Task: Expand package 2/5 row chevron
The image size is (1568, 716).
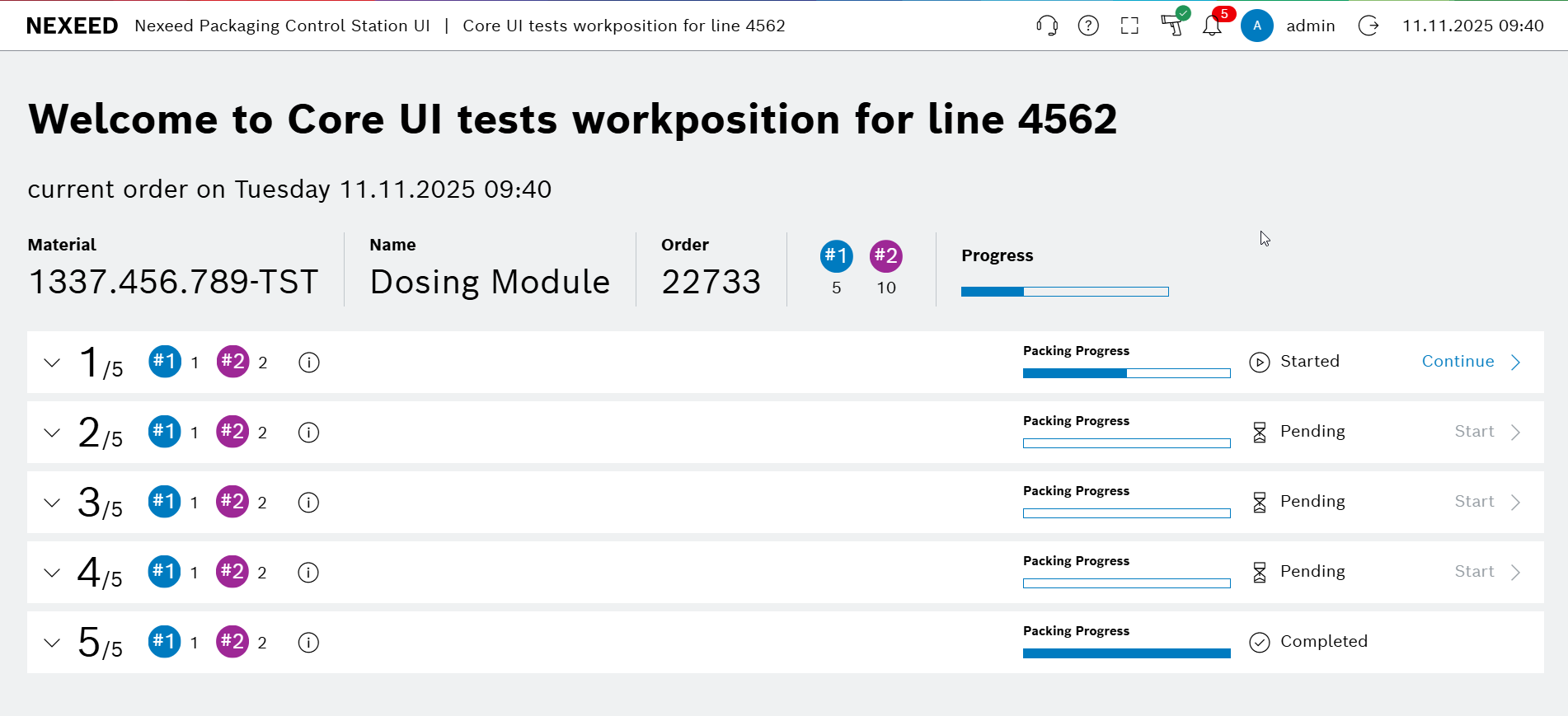Action: (52, 433)
